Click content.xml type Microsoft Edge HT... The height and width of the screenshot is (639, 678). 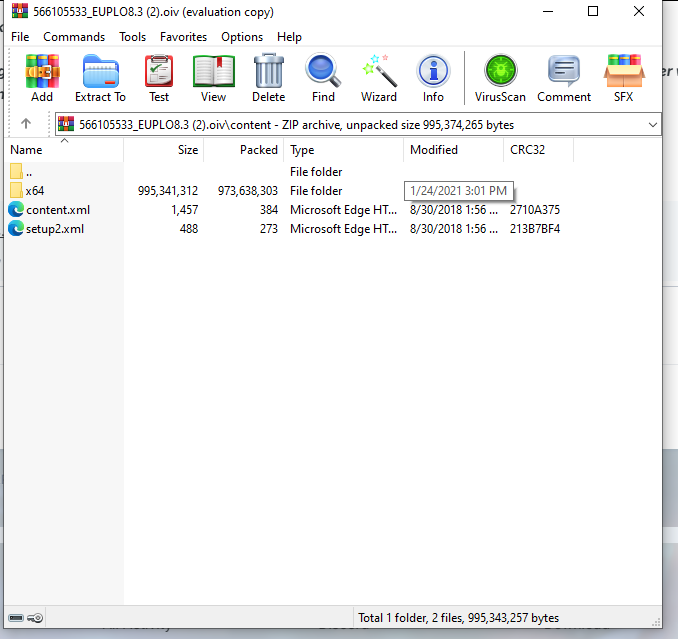343,210
